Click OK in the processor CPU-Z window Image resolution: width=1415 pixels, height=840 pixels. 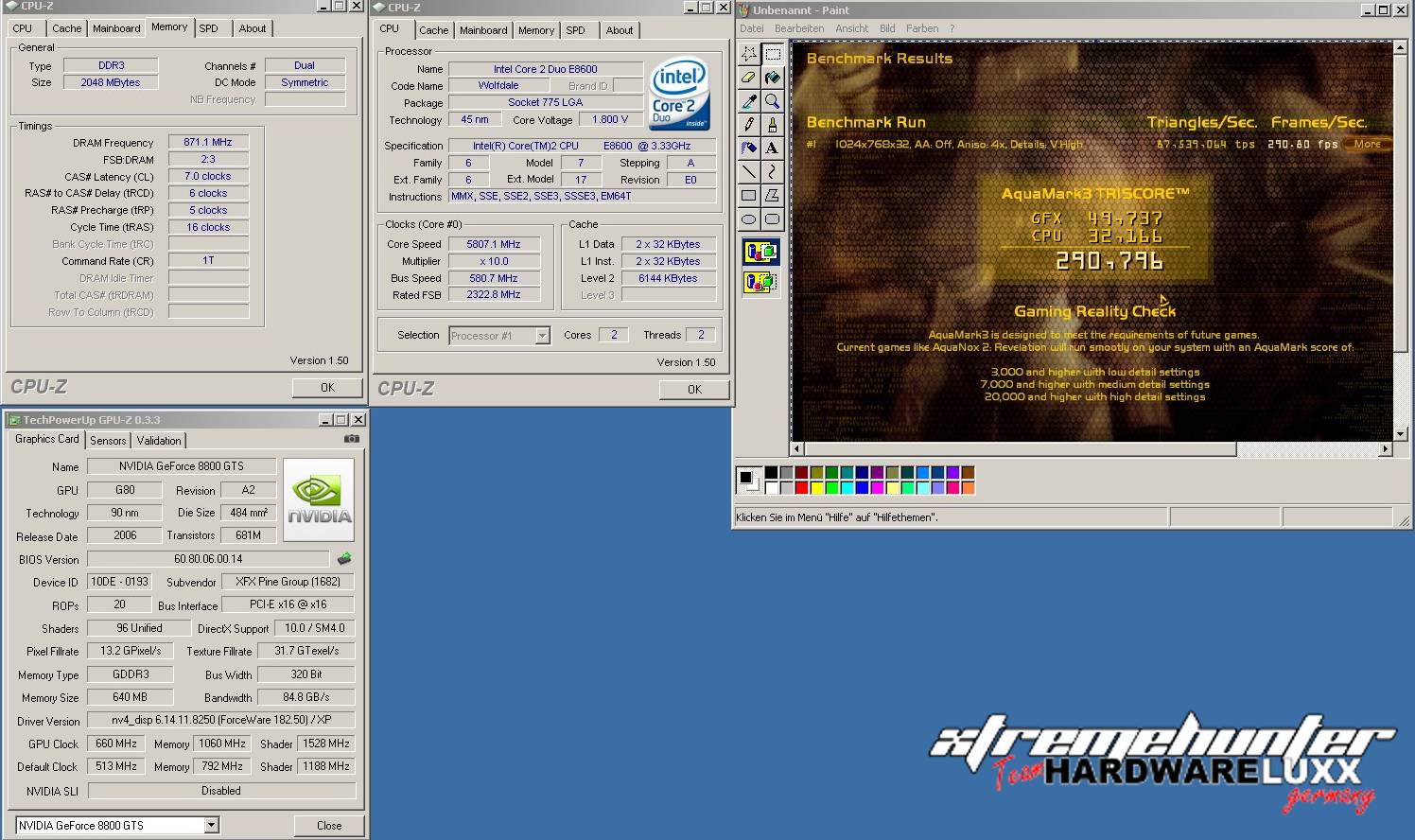[x=694, y=390]
